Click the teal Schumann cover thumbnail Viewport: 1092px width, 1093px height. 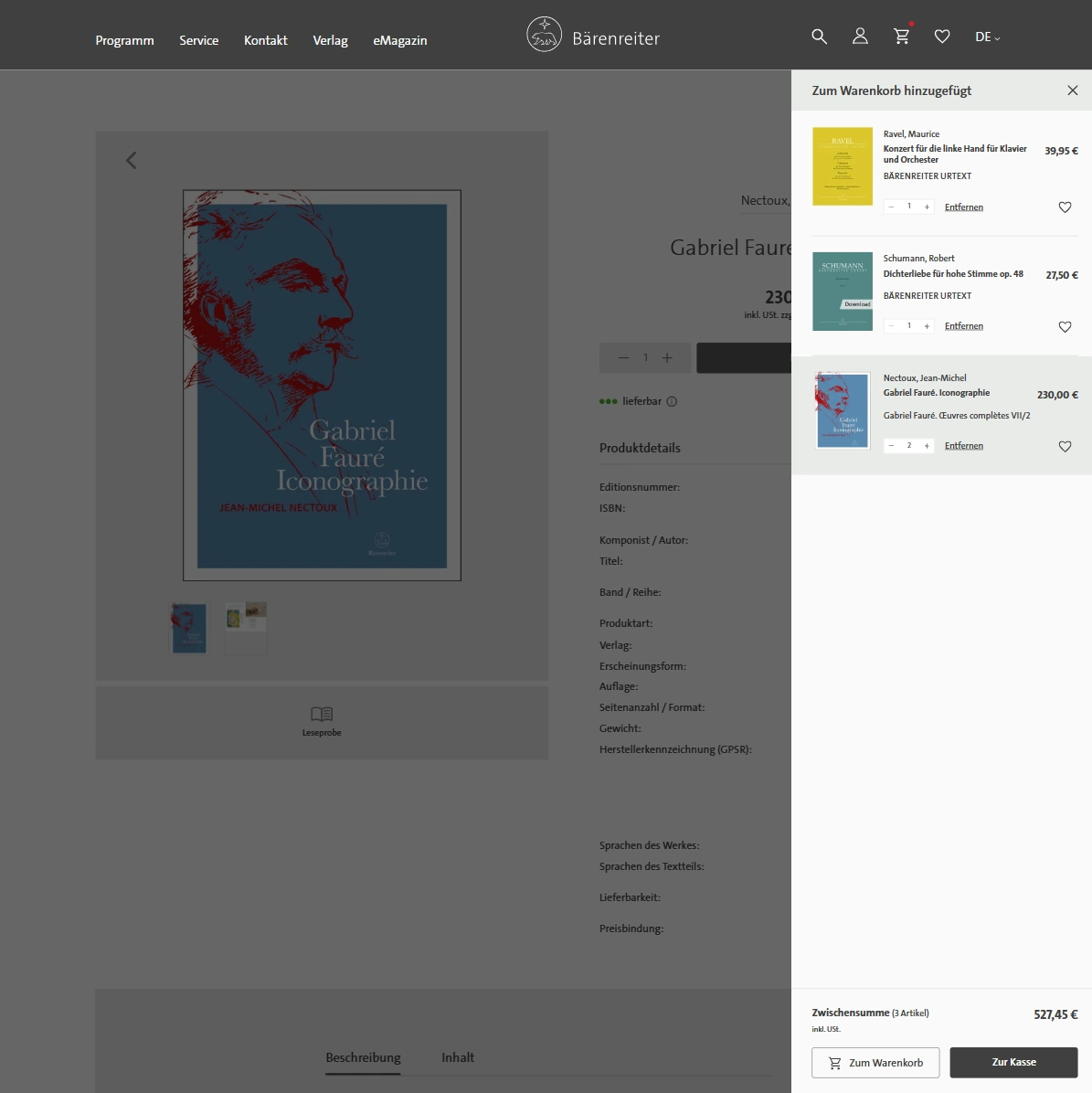[x=843, y=292]
